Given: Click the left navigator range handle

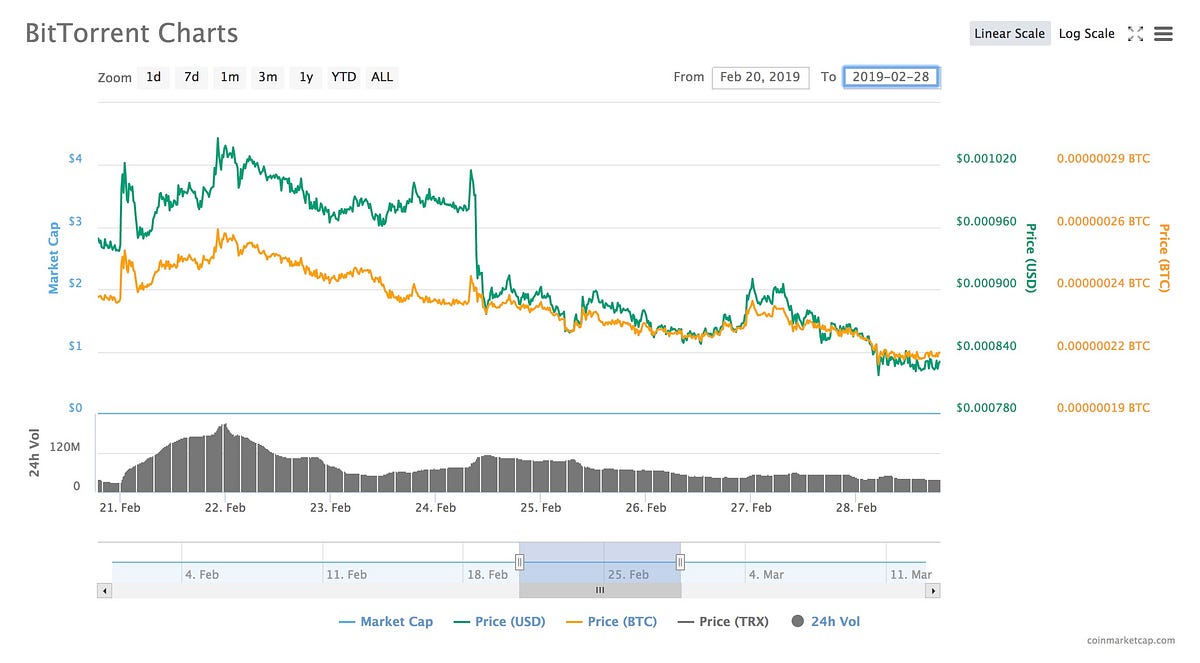Looking at the screenshot, I should point(520,562).
